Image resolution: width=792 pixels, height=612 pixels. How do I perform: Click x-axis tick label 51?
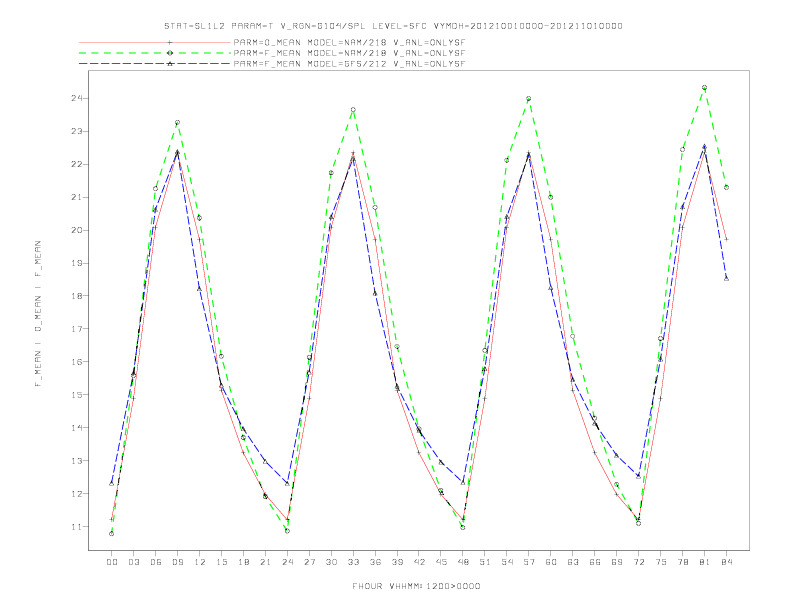(x=485, y=562)
